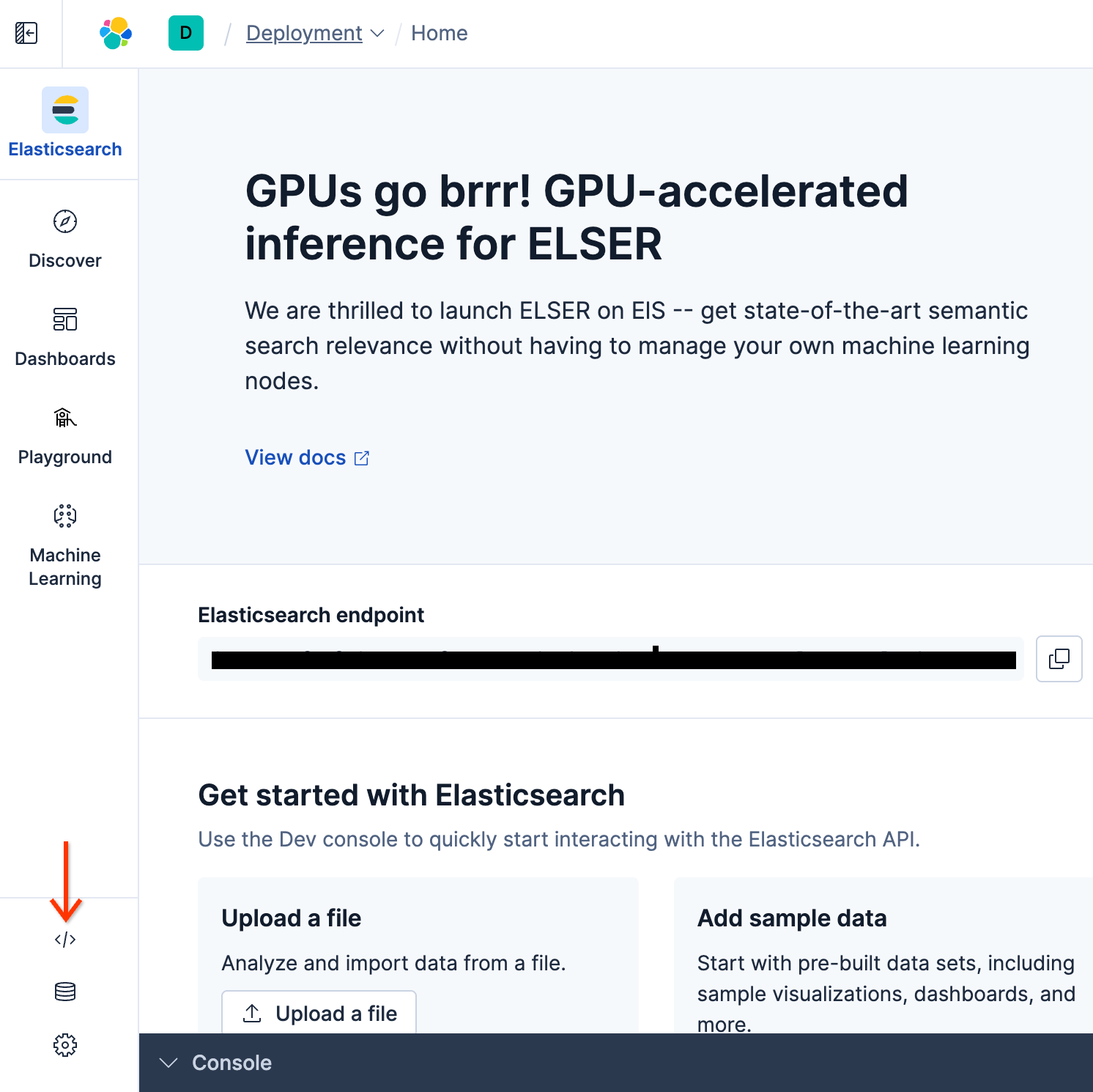Image resolution: width=1093 pixels, height=1092 pixels.
Task: Open Dashboards from the left sidebar
Action: pyautogui.click(x=64, y=320)
